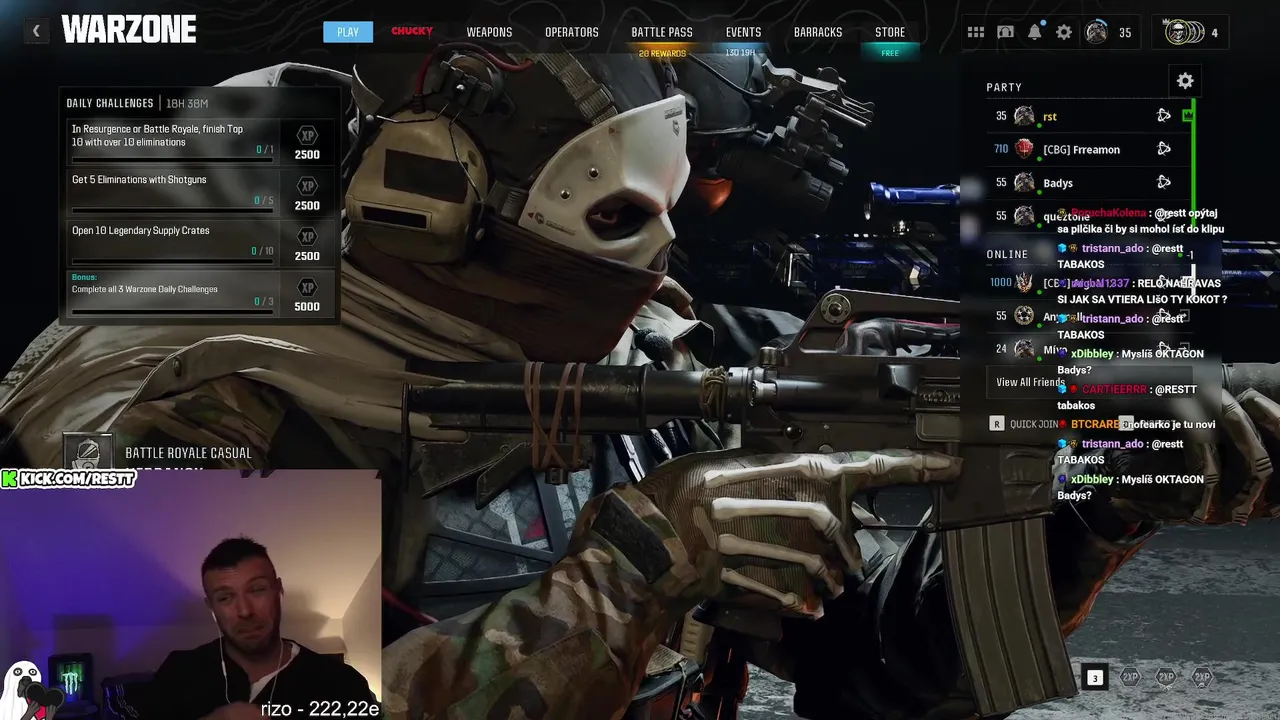This screenshot has height=720, width=1280.
Task: Open the CHUCKY tab
Action: point(412,32)
